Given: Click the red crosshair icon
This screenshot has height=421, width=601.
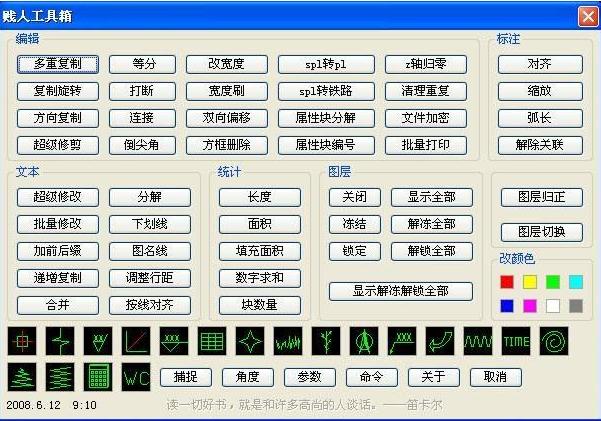Looking at the screenshot, I should point(21,342).
